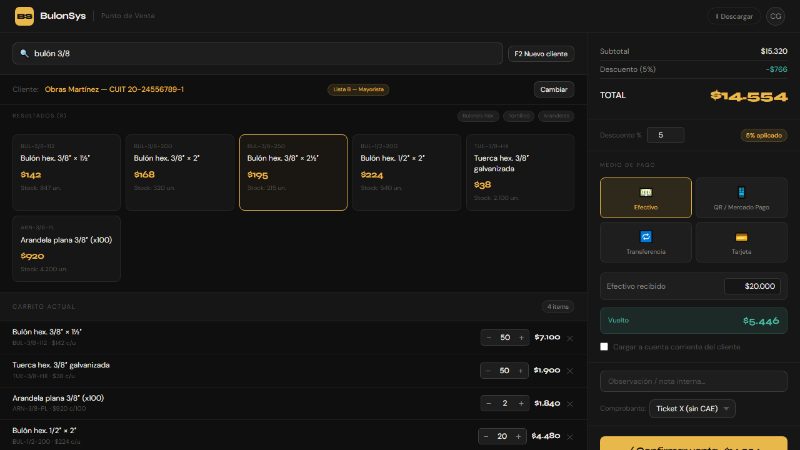Click the 5% aplicado badge
The width and height of the screenshot is (800, 450).
pos(763,136)
